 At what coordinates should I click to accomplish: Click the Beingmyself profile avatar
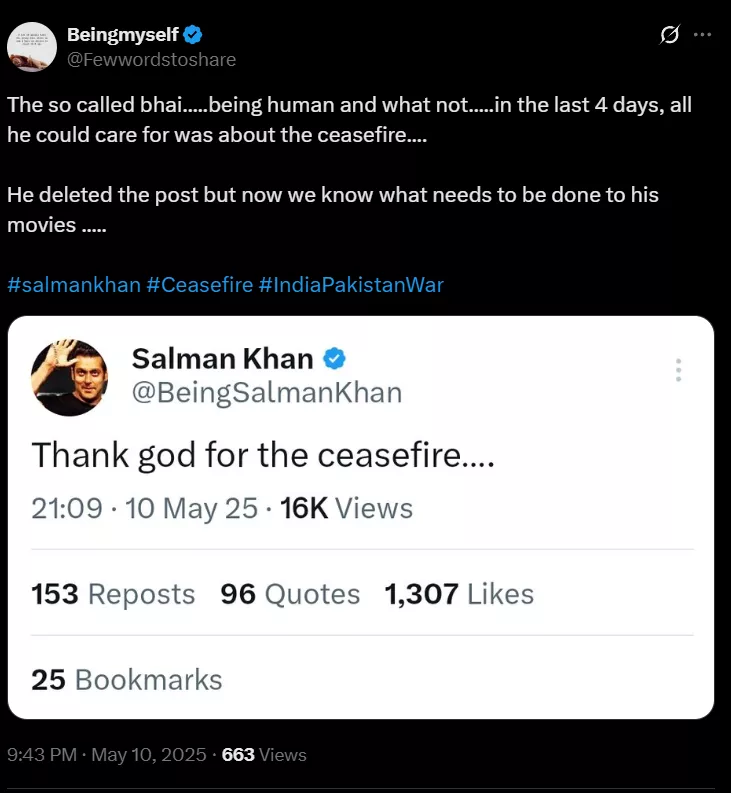pyautogui.click(x=31, y=46)
